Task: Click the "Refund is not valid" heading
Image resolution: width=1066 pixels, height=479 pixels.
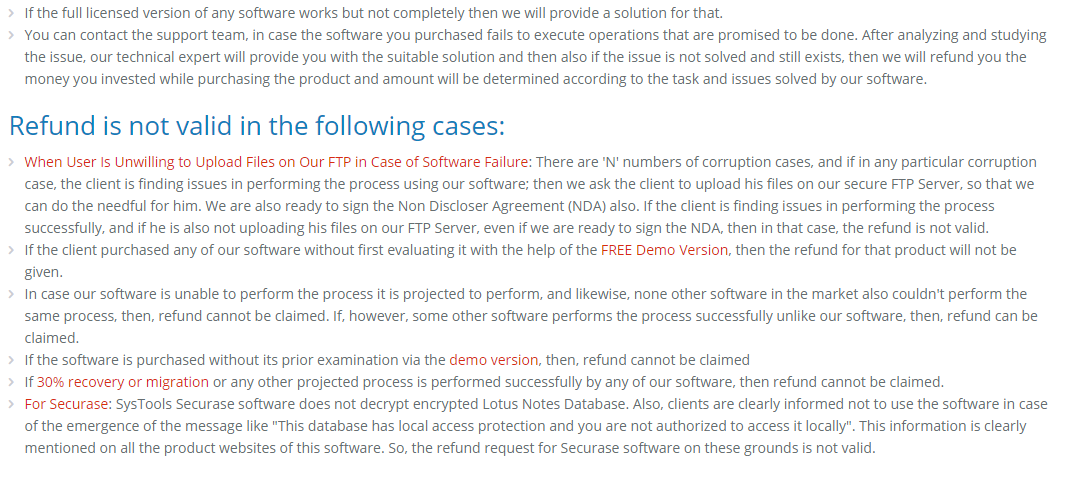Action: (x=257, y=125)
